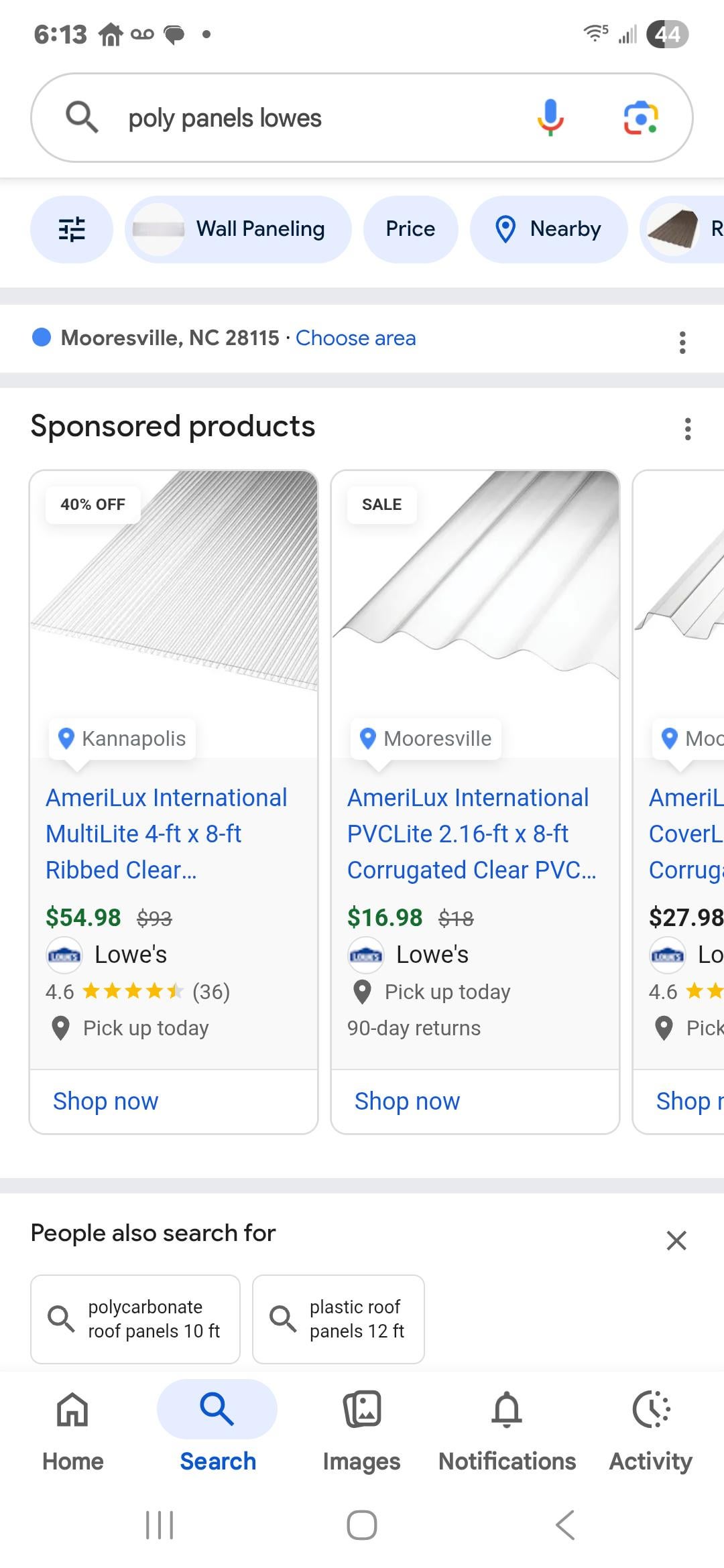
Task: Tap the MultiLite ribbed panel product image
Action: click(x=174, y=590)
